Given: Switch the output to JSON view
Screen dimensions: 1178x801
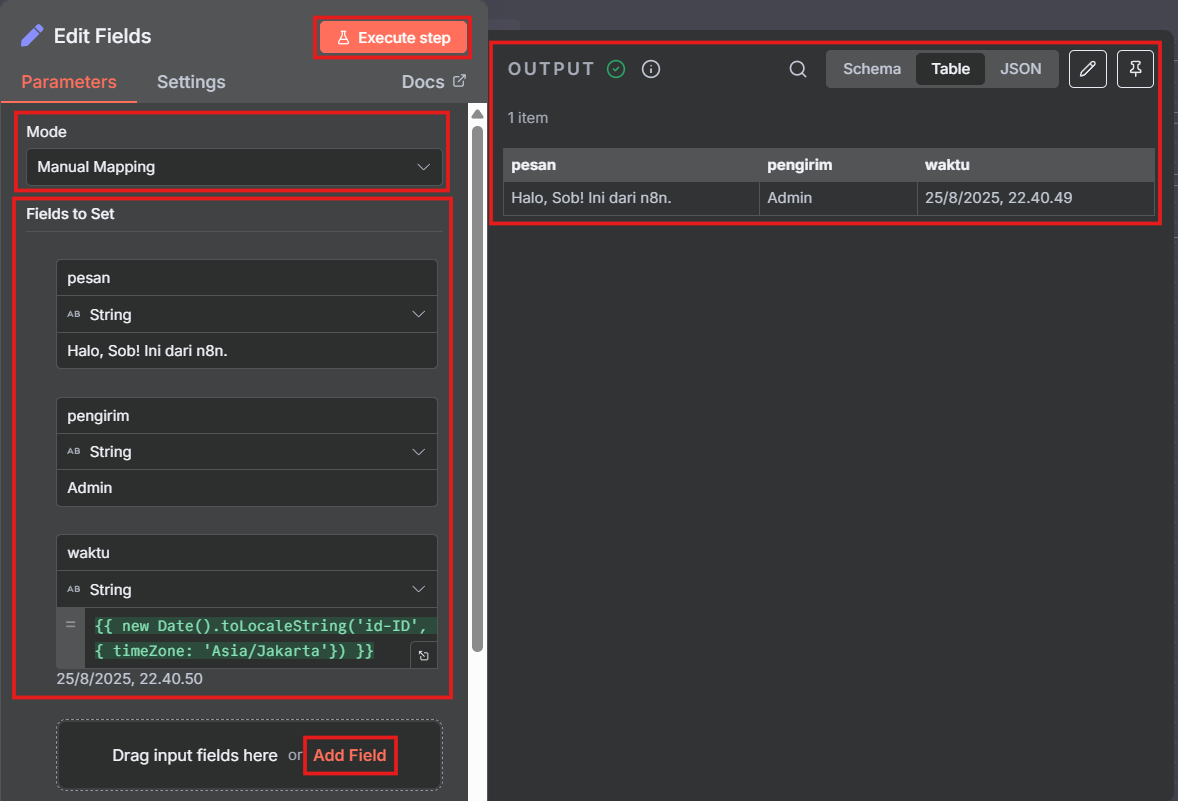Looking at the screenshot, I should [x=1020, y=69].
